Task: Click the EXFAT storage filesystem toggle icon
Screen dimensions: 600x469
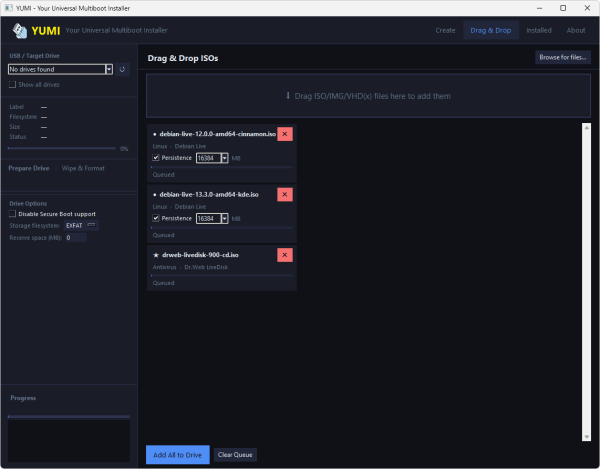Action: 91,225
